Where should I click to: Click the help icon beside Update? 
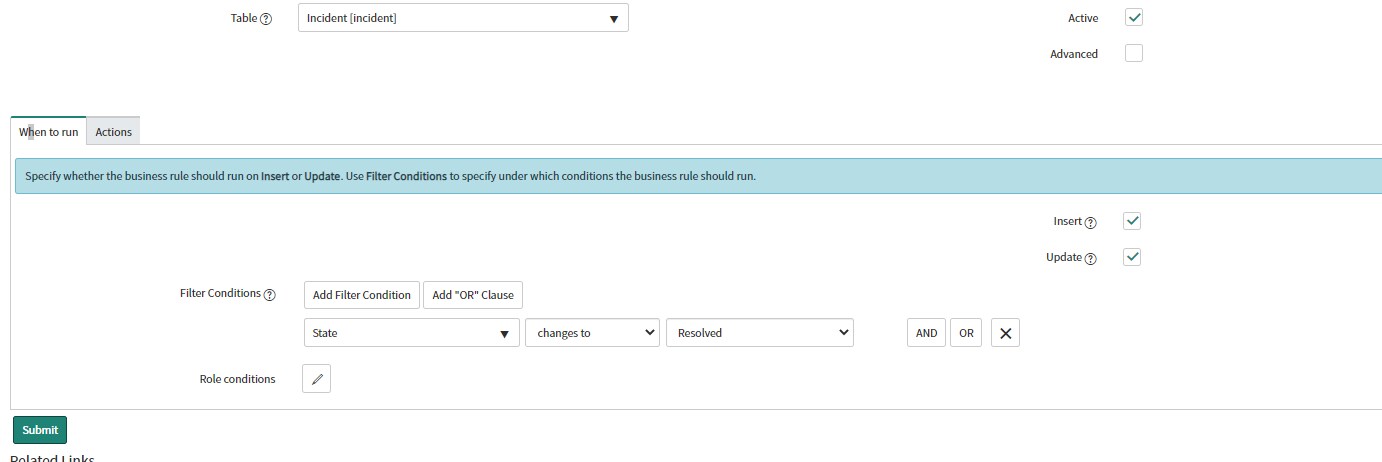tap(1091, 259)
